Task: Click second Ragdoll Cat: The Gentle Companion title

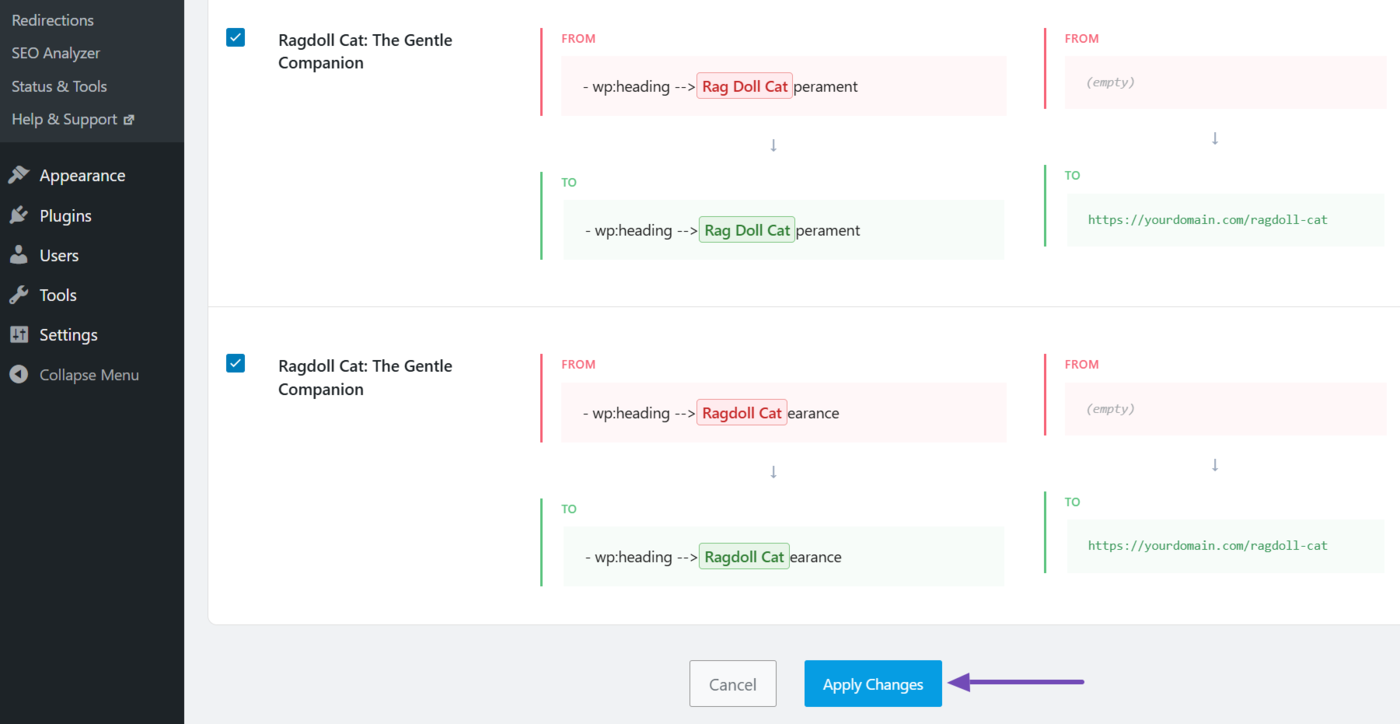Action: point(365,377)
